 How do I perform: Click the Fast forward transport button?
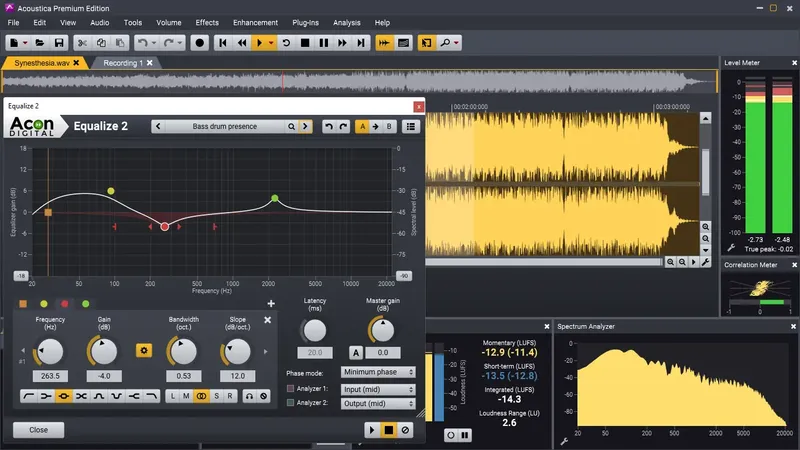pyautogui.click(x=342, y=43)
